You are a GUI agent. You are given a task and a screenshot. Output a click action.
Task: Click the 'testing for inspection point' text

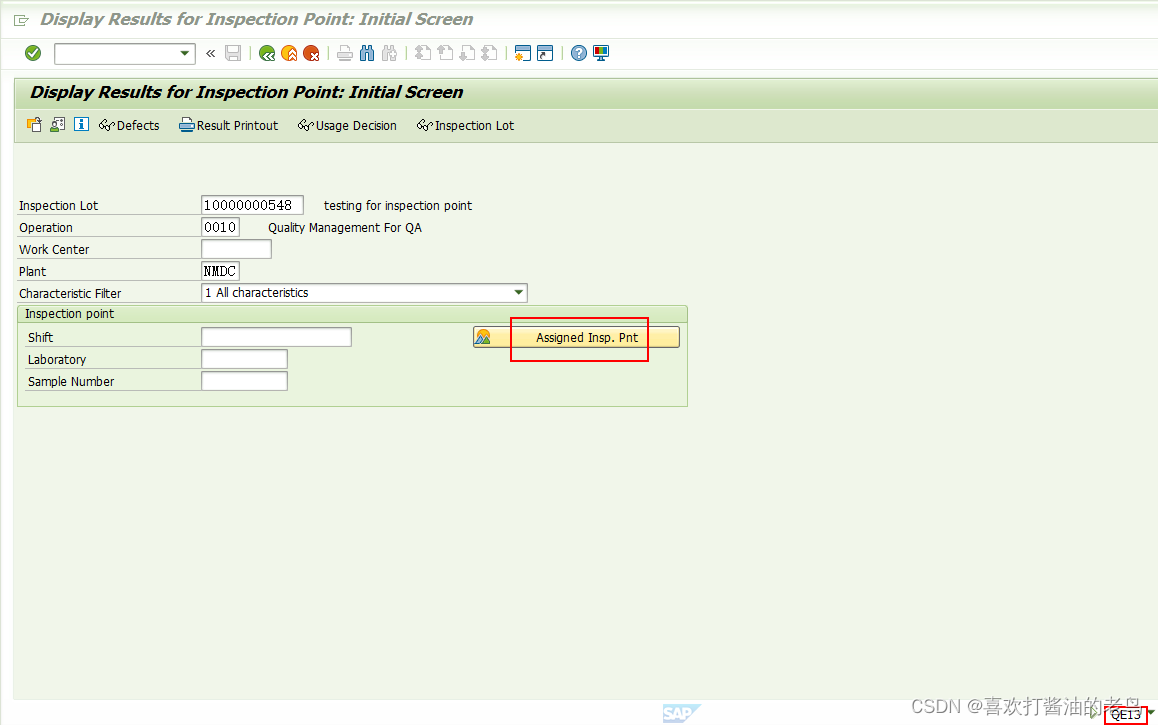click(398, 206)
